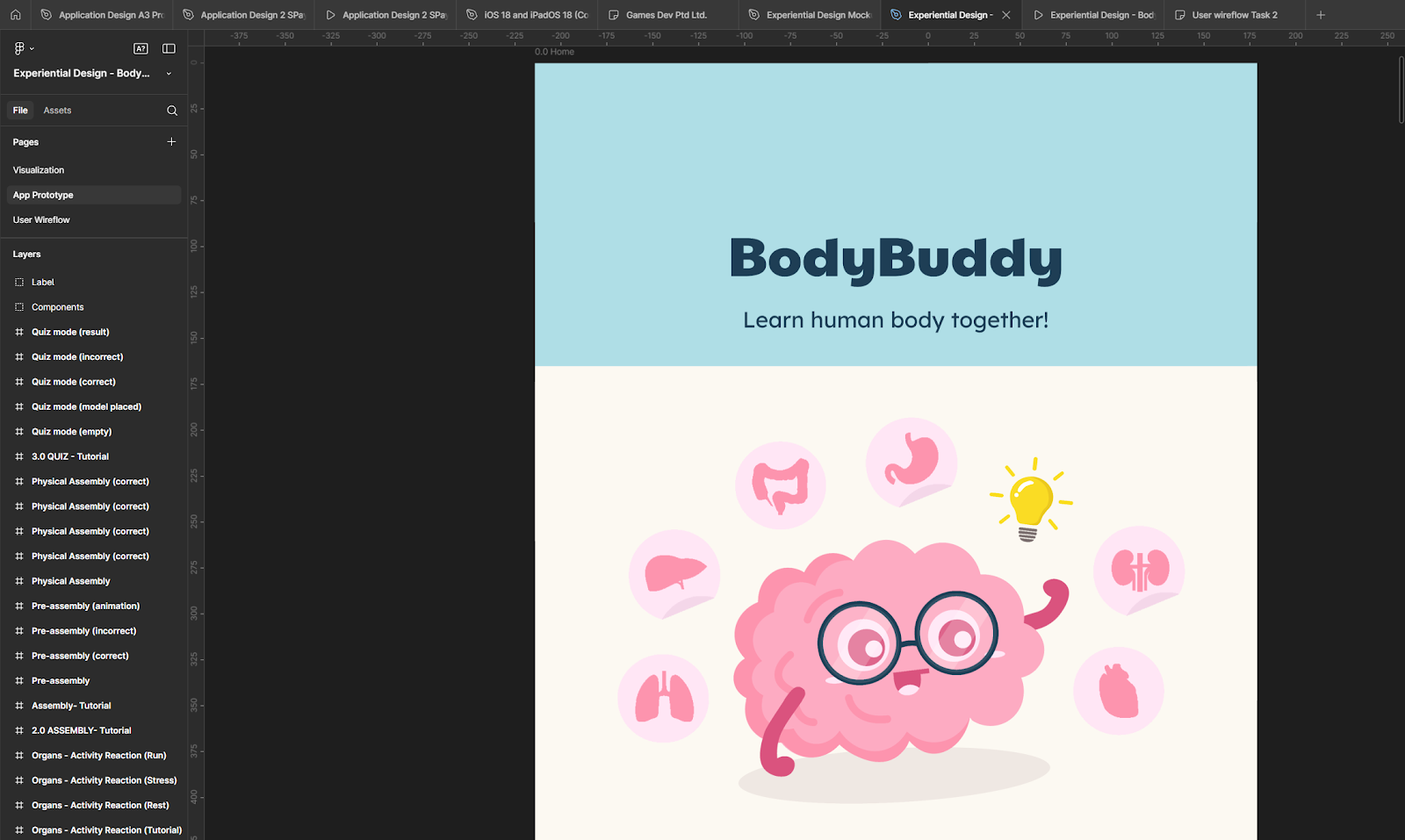Image resolution: width=1405 pixels, height=840 pixels.
Task: Toggle the sidebar panel layout icon
Action: click(x=169, y=48)
